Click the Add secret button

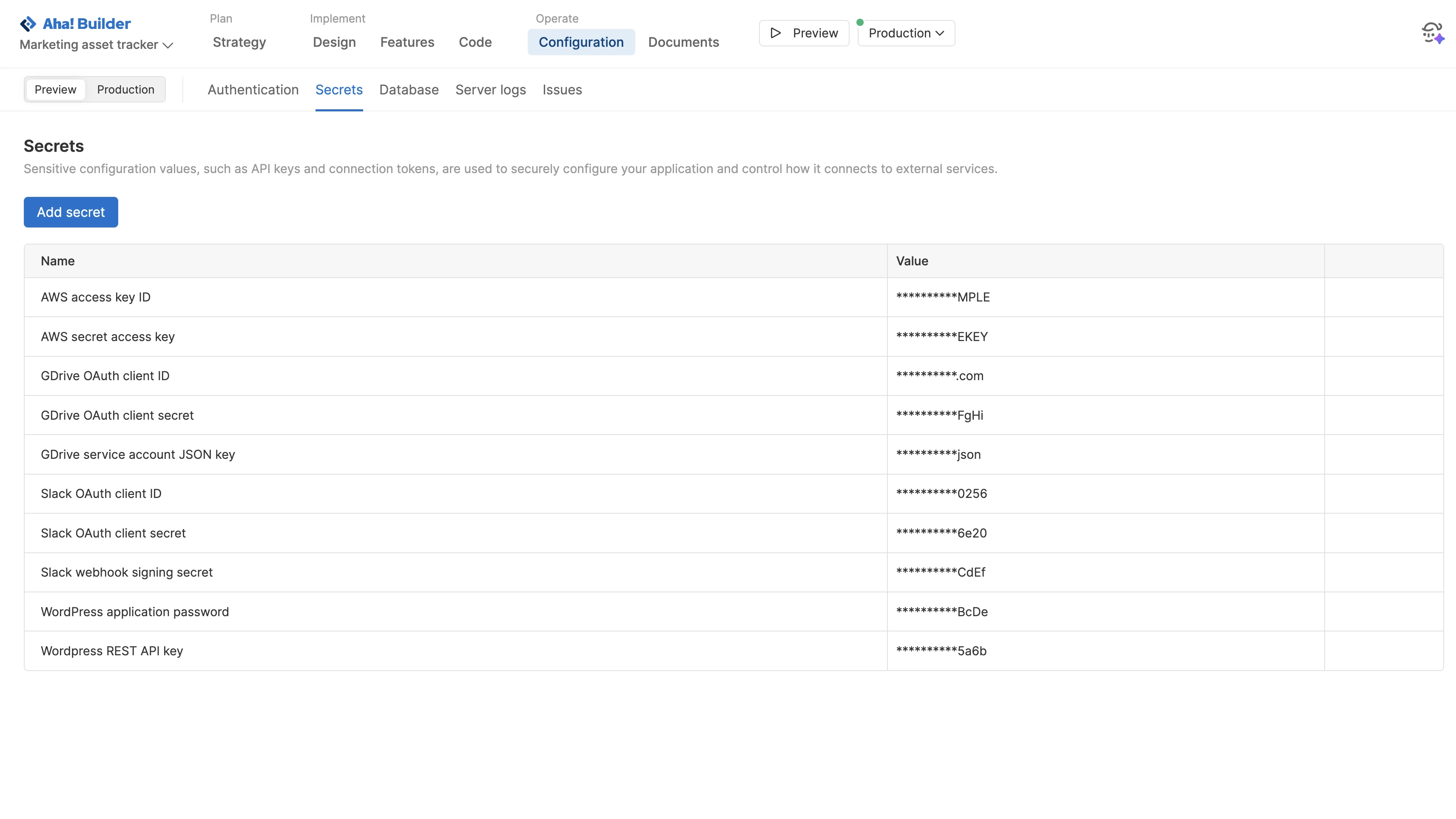tap(71, 212)
